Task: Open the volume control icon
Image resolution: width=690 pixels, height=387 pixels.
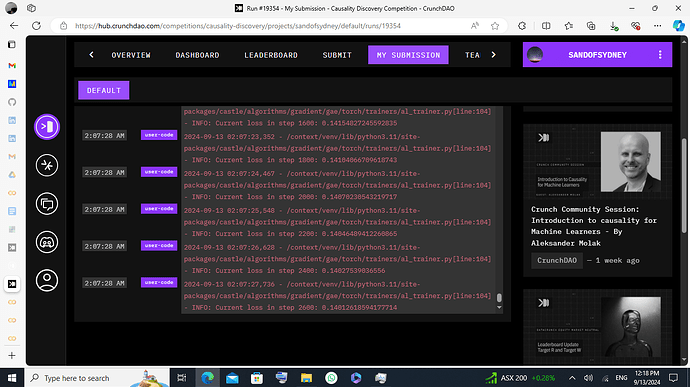Action: click(x=588, y=378)
